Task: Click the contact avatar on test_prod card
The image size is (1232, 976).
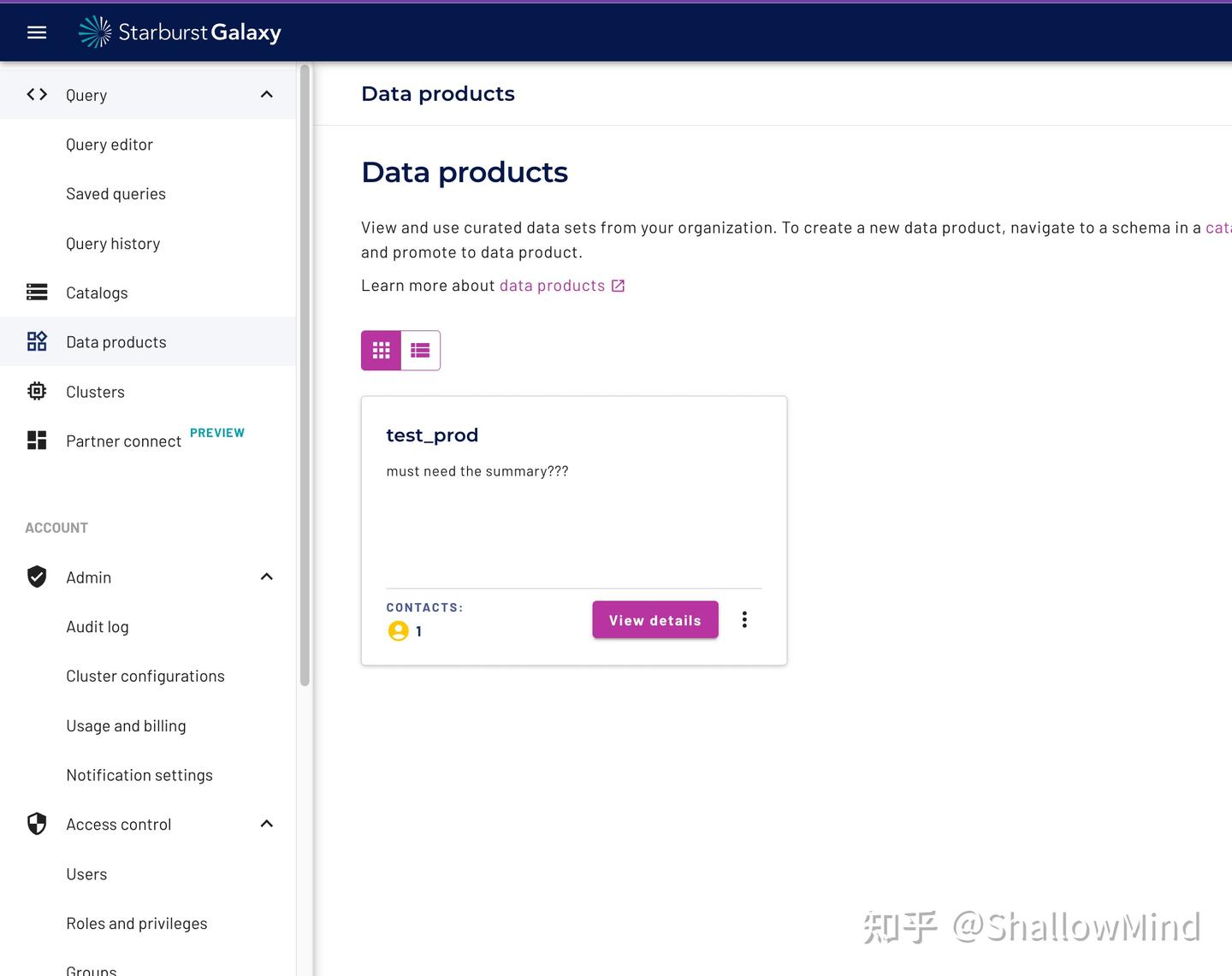Action: click(x=398, y=631)
